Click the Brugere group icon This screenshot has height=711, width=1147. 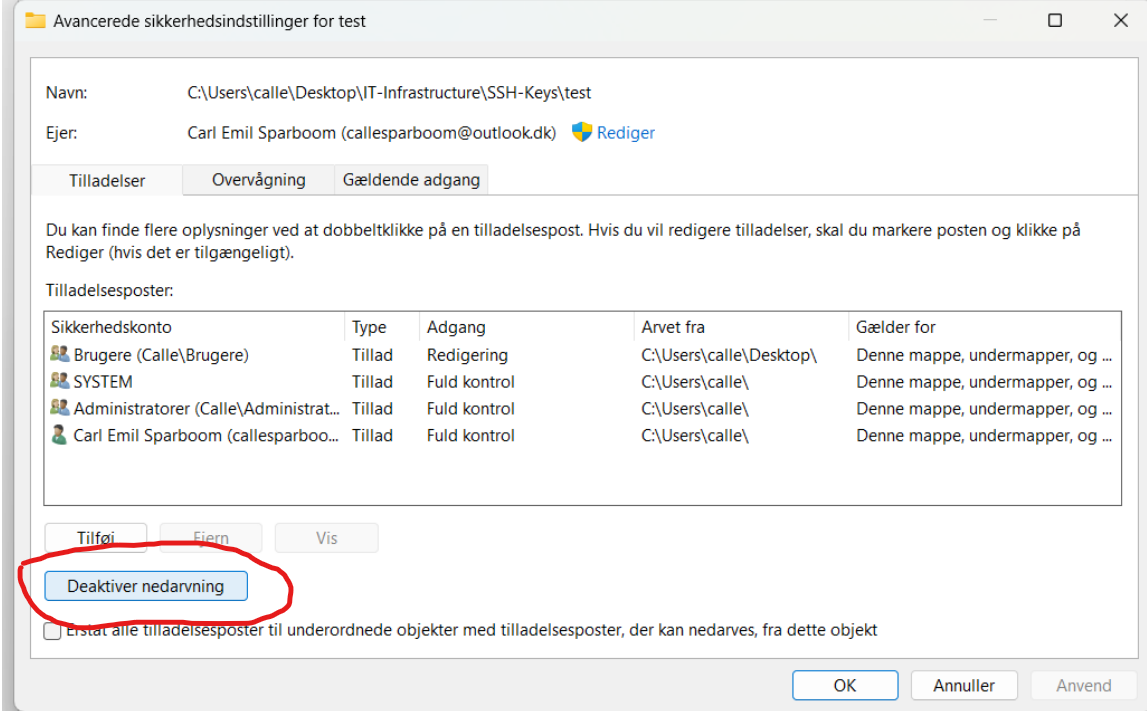tap(60, 355)
